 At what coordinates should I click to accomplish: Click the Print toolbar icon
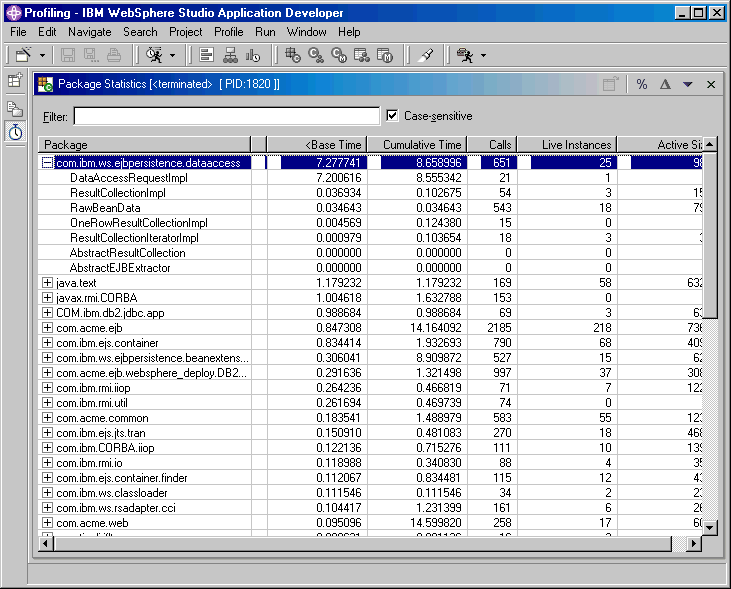point(115,55)
